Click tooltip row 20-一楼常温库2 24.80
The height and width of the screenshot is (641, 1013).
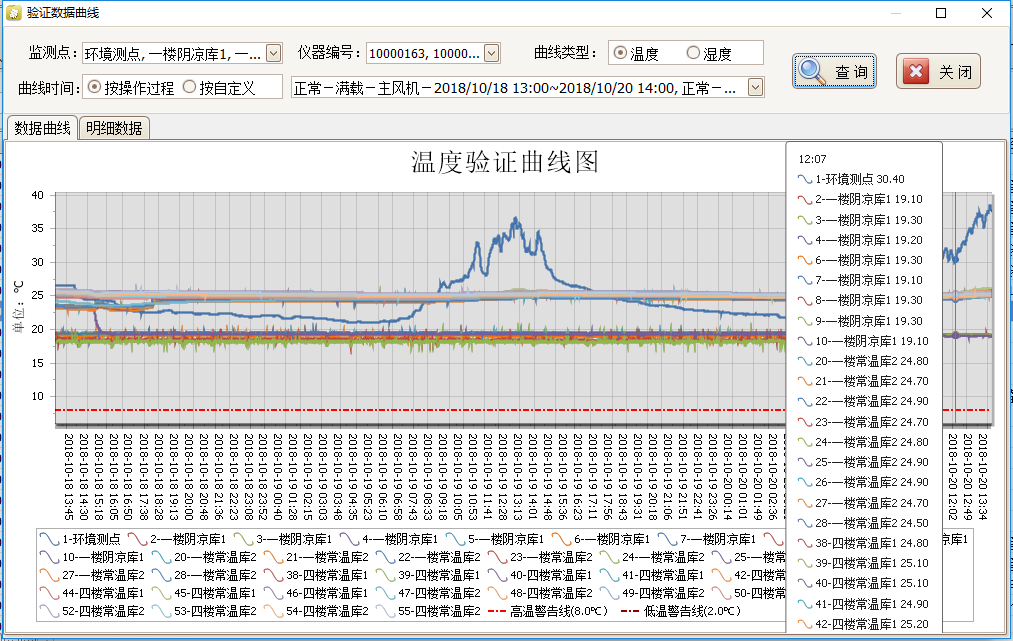[x=863, y=361]
